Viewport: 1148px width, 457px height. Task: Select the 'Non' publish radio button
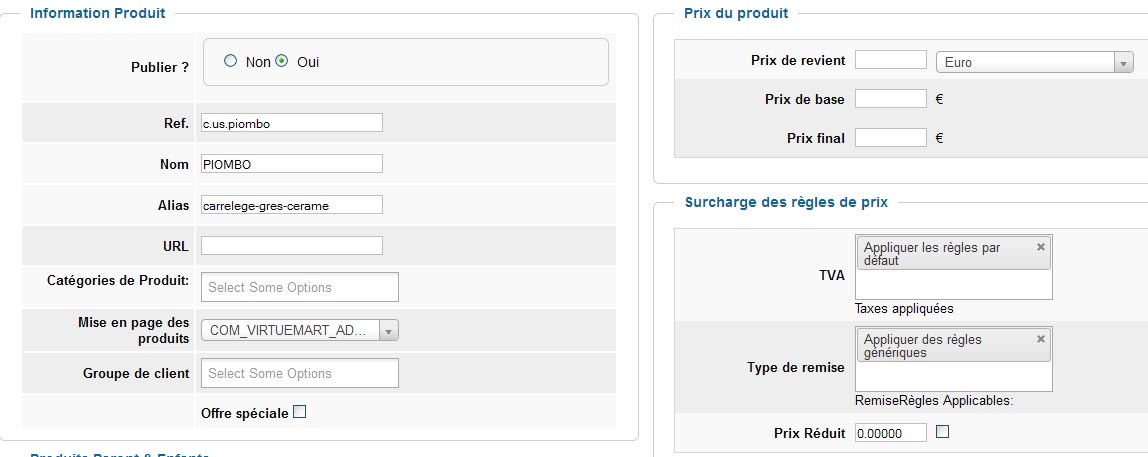231,62
